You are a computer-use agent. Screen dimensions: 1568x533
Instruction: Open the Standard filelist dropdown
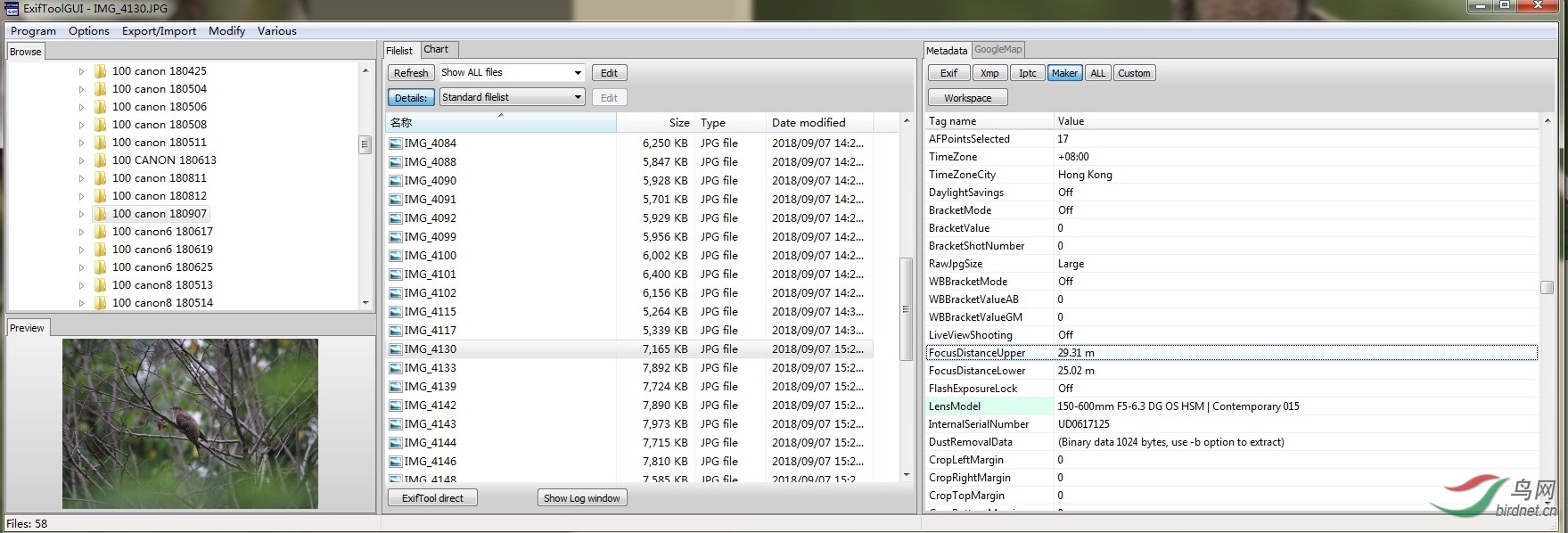click(577, 97)
